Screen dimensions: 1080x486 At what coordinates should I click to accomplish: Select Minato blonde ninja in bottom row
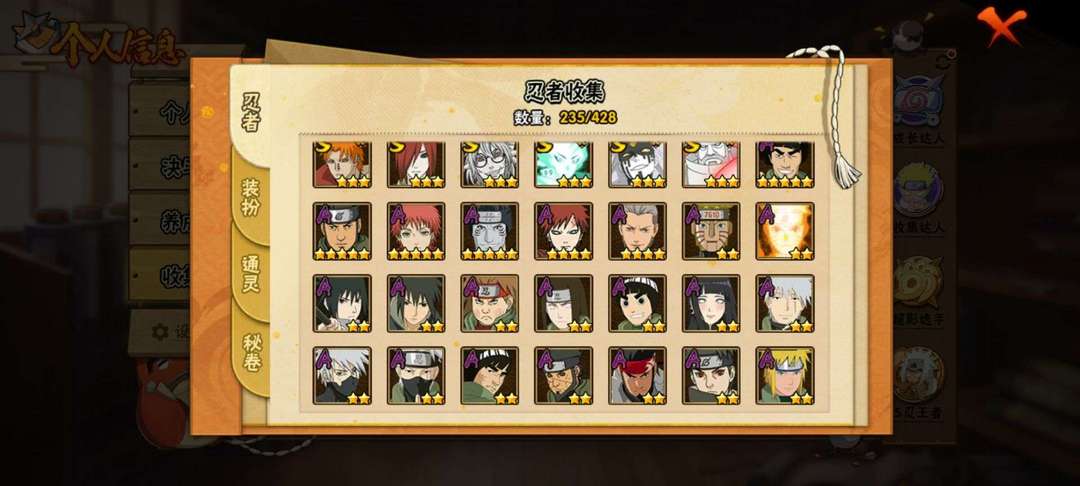(785, 375)
